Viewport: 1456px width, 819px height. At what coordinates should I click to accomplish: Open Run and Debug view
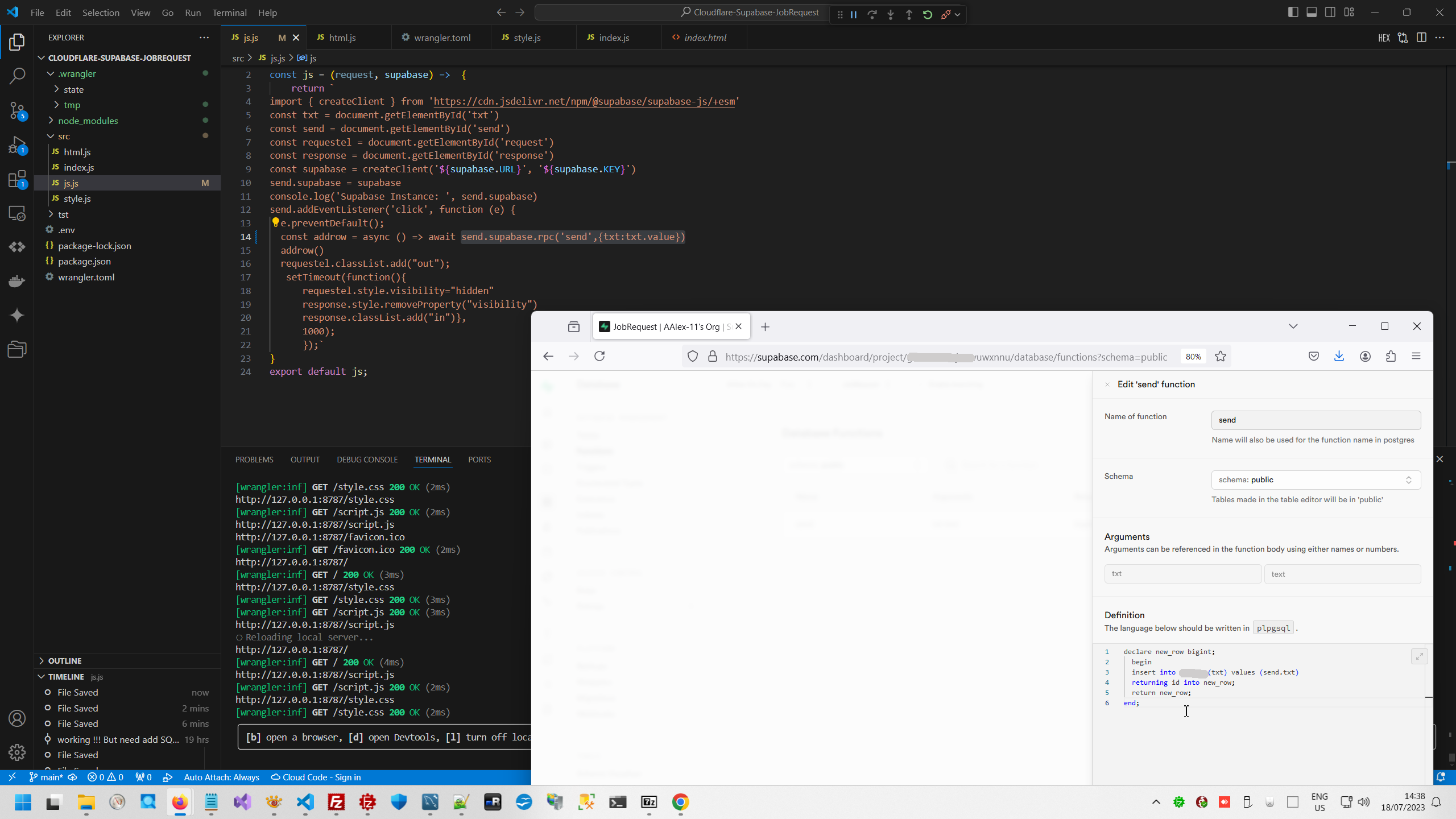click(x=17, y=145)
